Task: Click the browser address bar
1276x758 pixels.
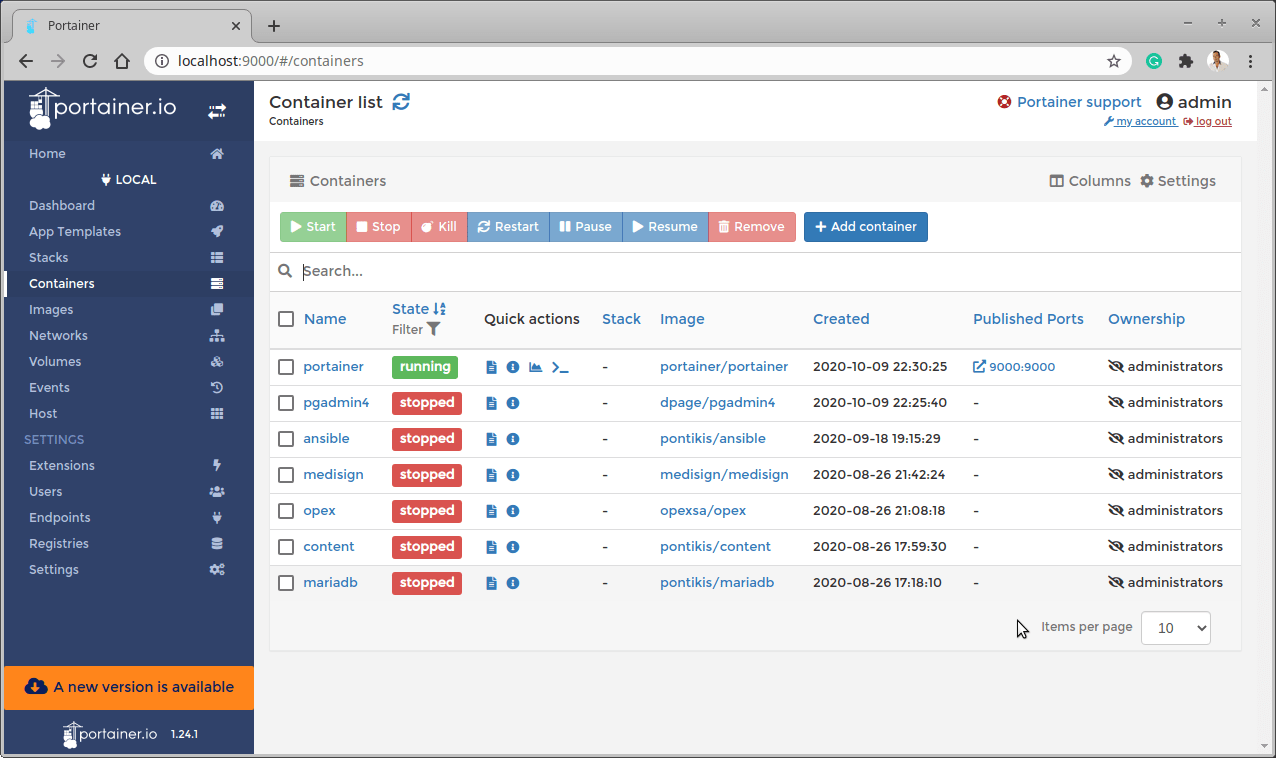Action: [638, 61]
